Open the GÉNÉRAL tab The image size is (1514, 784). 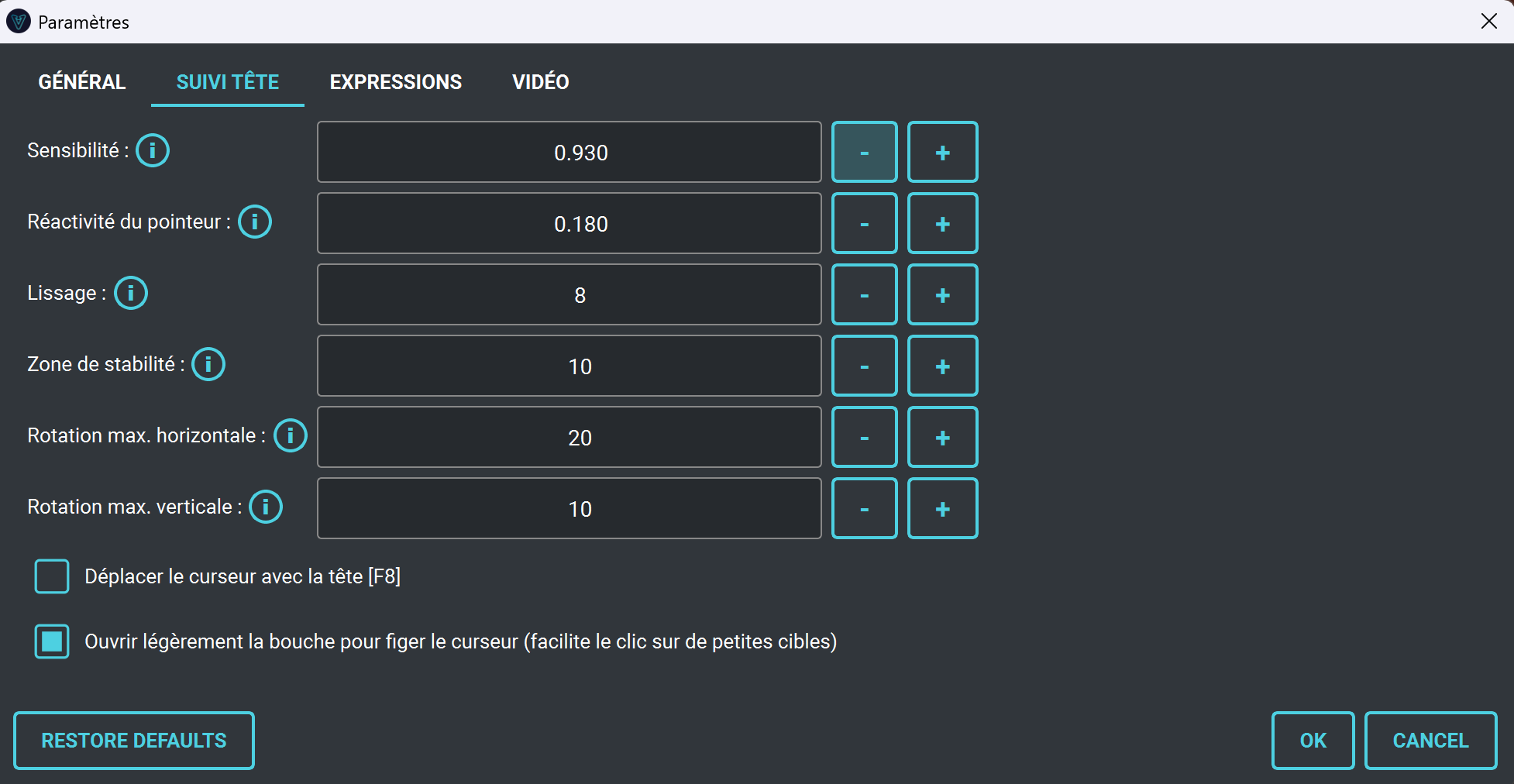(82, 82)
